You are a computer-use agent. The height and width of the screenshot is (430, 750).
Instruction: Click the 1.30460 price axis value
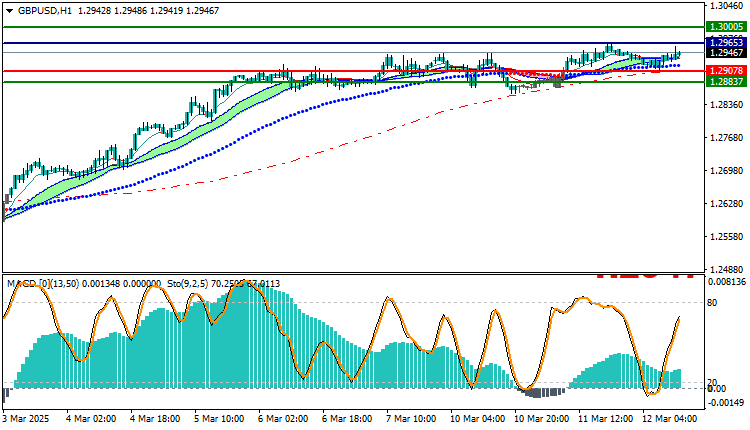[x=727, y=6]
